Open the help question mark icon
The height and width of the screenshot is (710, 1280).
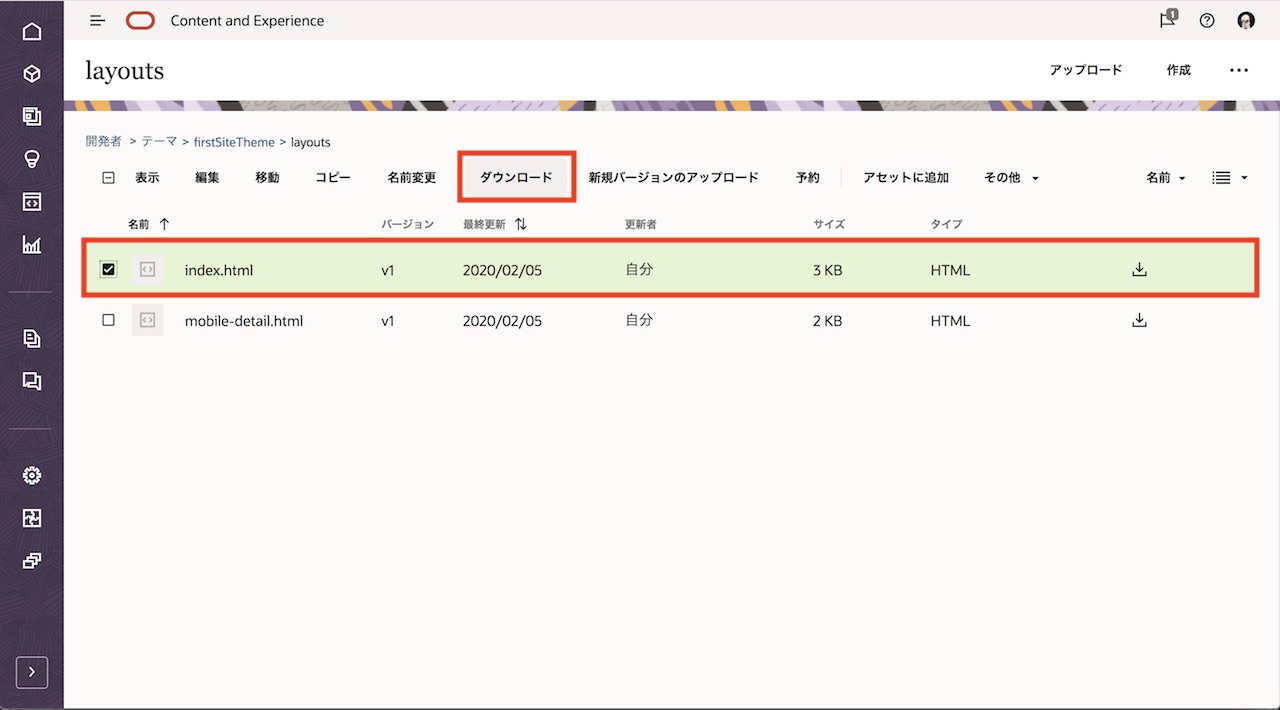coord(1207,21)
